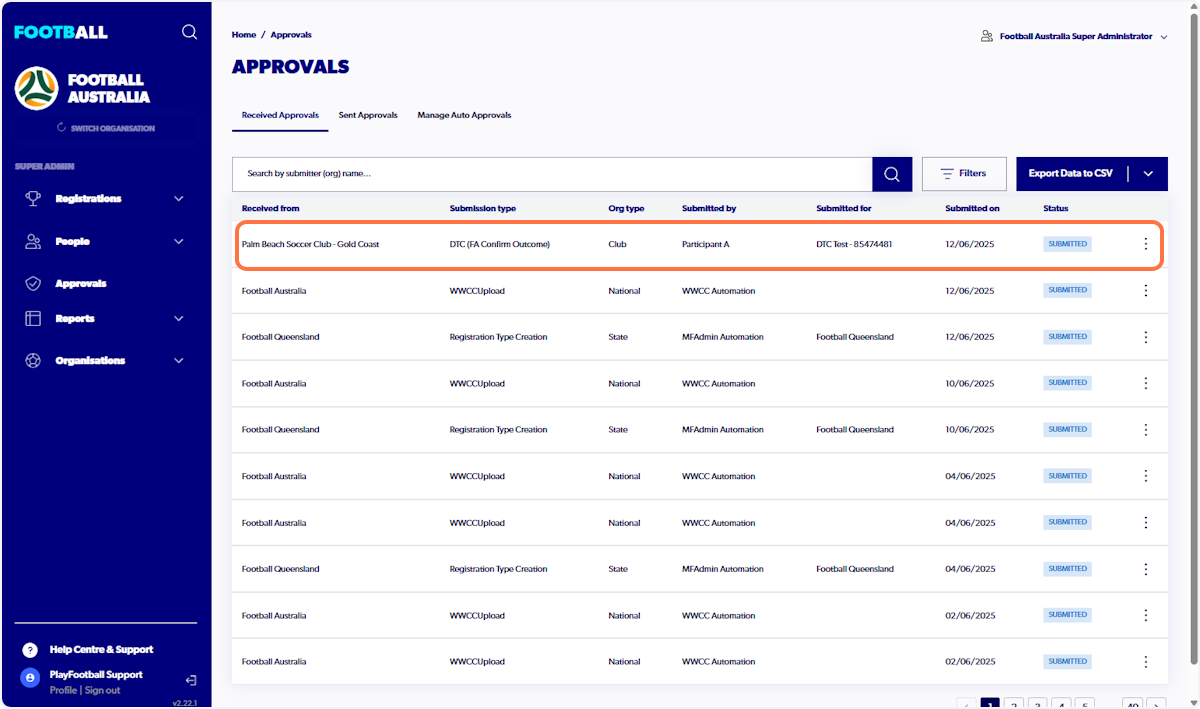Open actions menu for Football Australia 12/06/2025 row
The height and width of the screenshot is (709, 1200).
click(x=1146, y=290)
